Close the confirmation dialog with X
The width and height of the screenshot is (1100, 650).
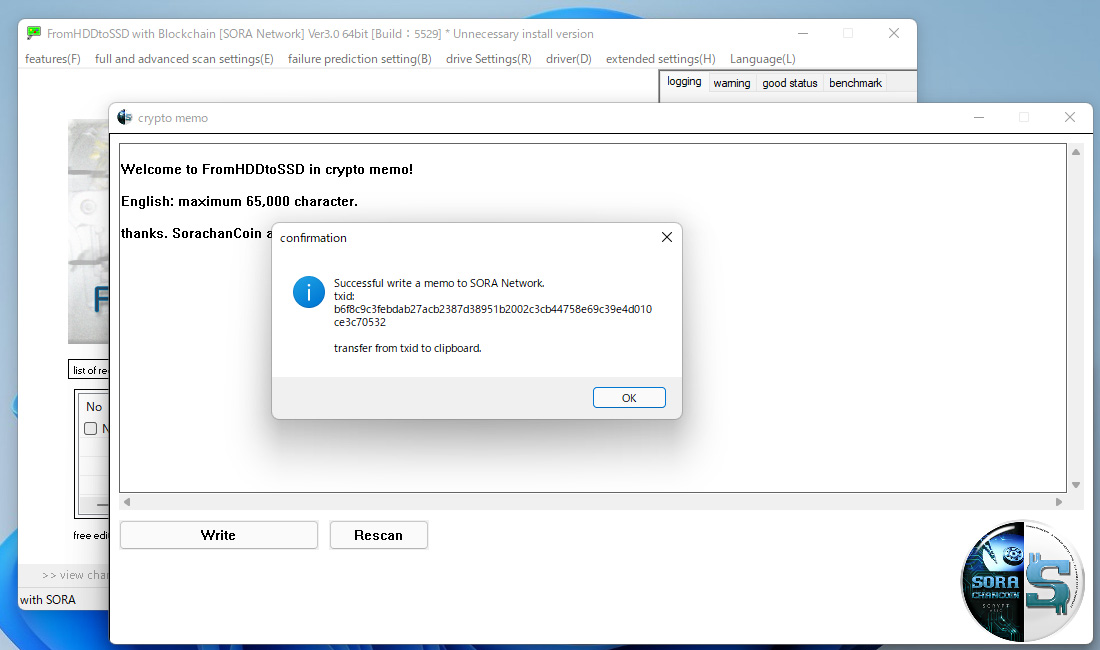click(666, 237)
